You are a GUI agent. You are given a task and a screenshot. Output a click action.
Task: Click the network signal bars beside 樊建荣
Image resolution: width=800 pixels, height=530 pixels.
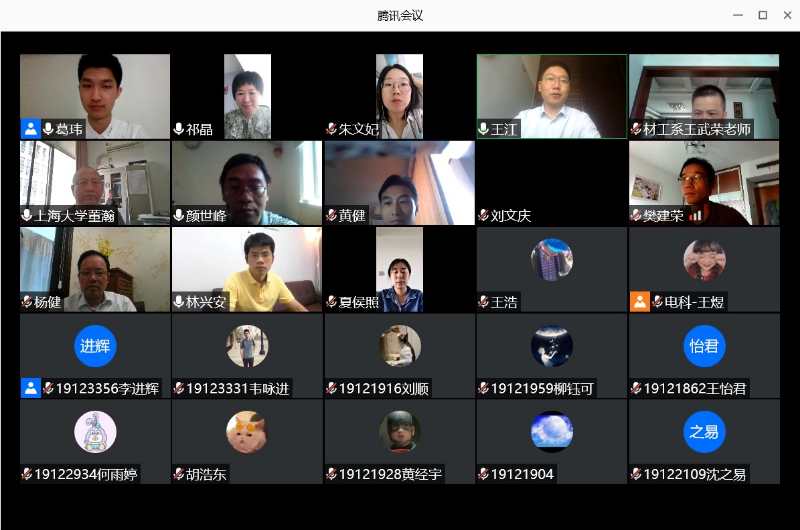[695, 215]
